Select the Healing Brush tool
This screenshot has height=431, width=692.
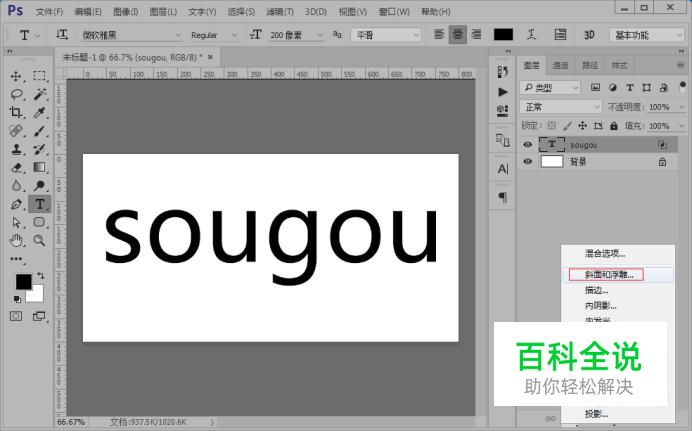(x=16, y=131)
